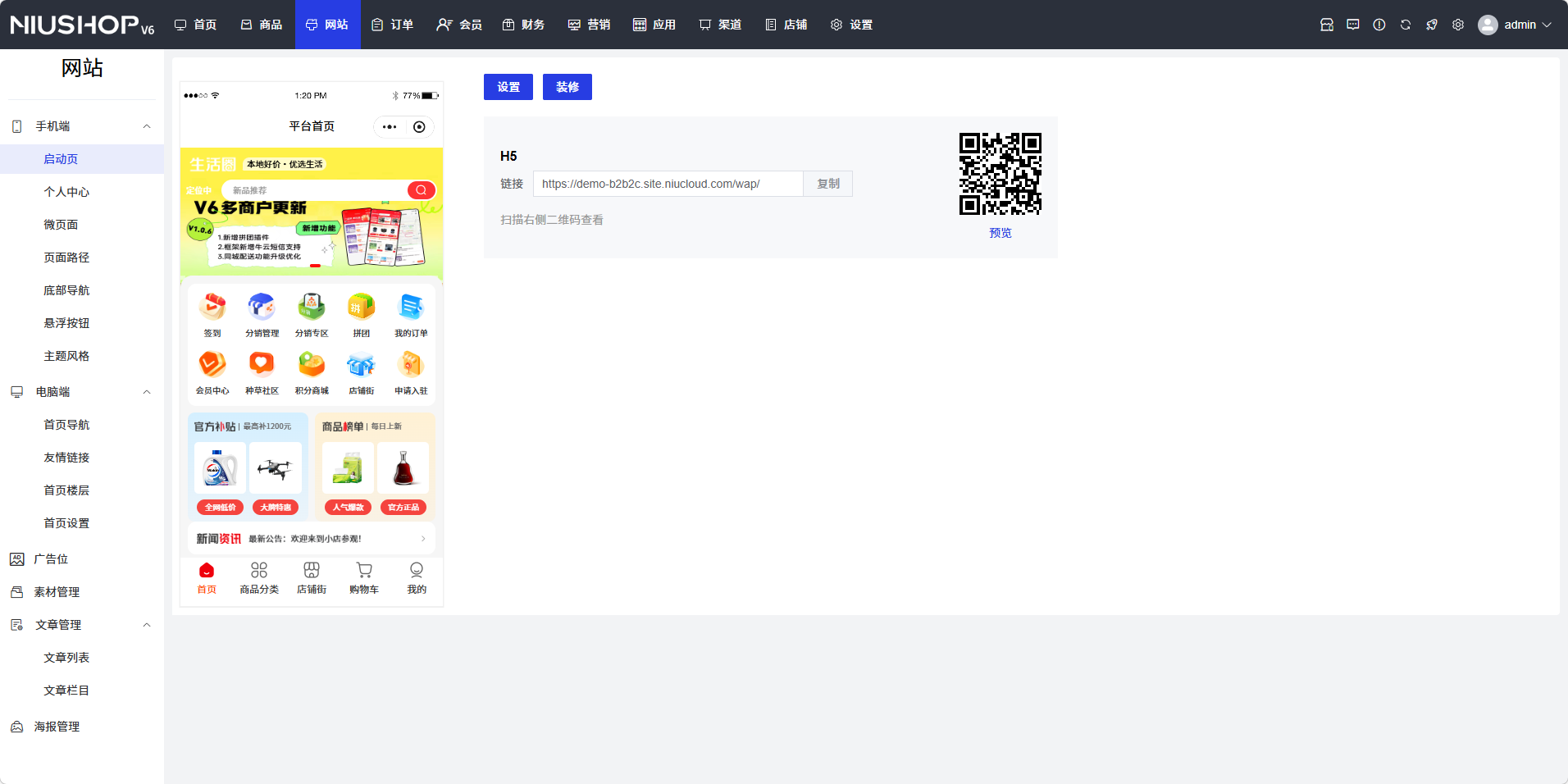Open the 营销 top navigation menu
Image resolution: width=1568 pixels, height=784 pixels.
click(x=590, y=25)
